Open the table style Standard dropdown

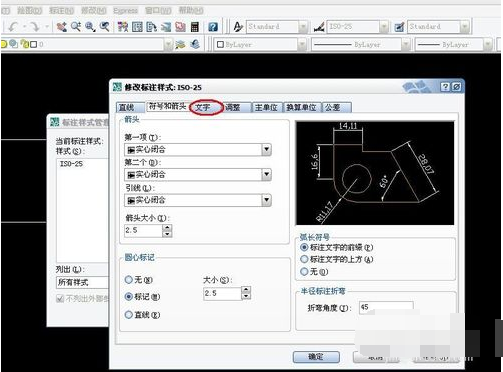(x=464, y=27)
